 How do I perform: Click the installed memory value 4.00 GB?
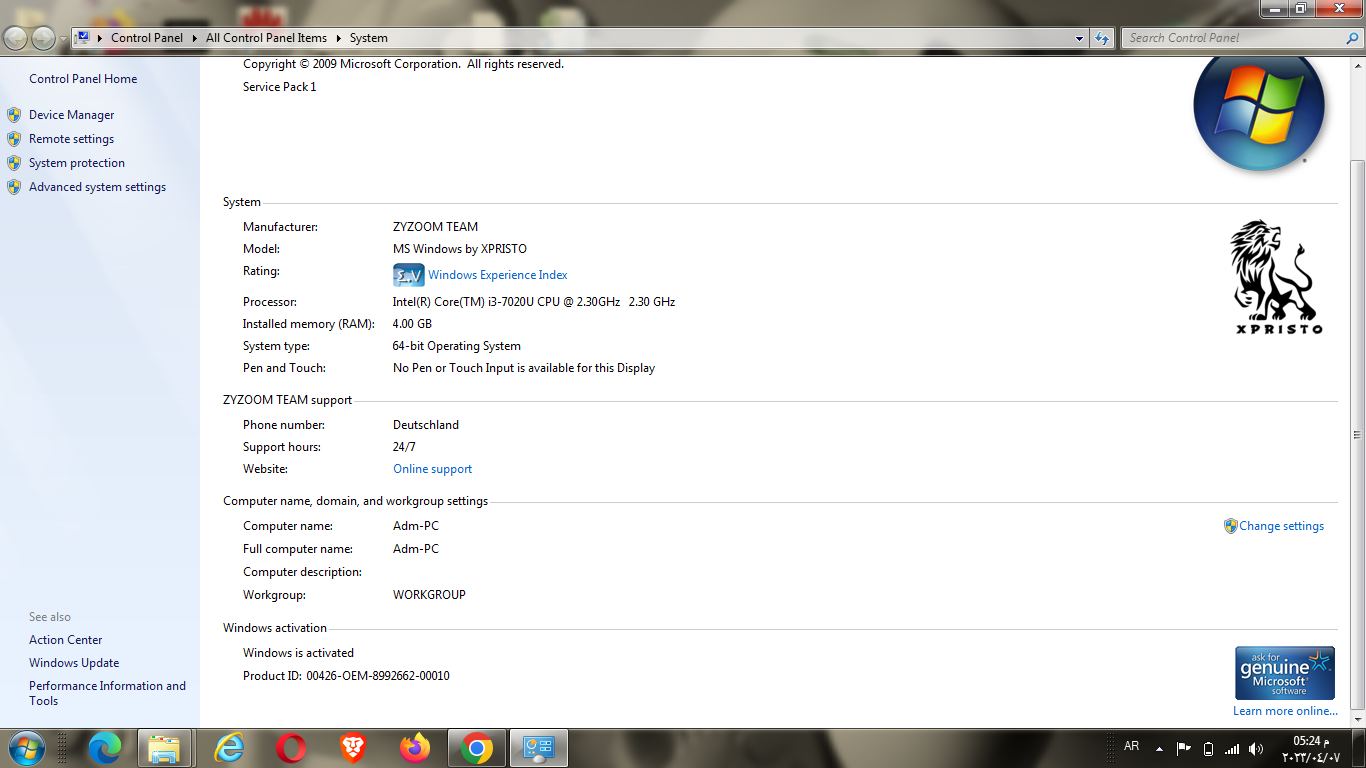coord(412,324)
